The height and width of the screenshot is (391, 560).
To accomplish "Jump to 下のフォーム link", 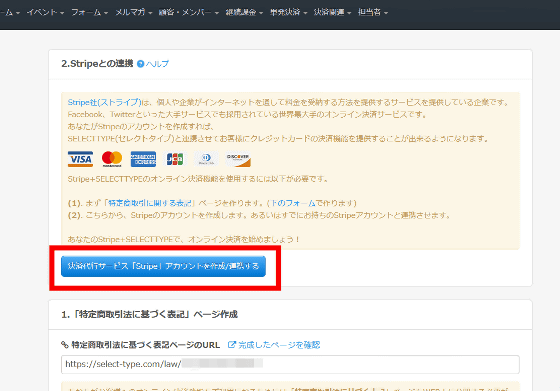I will coord(293,203).
